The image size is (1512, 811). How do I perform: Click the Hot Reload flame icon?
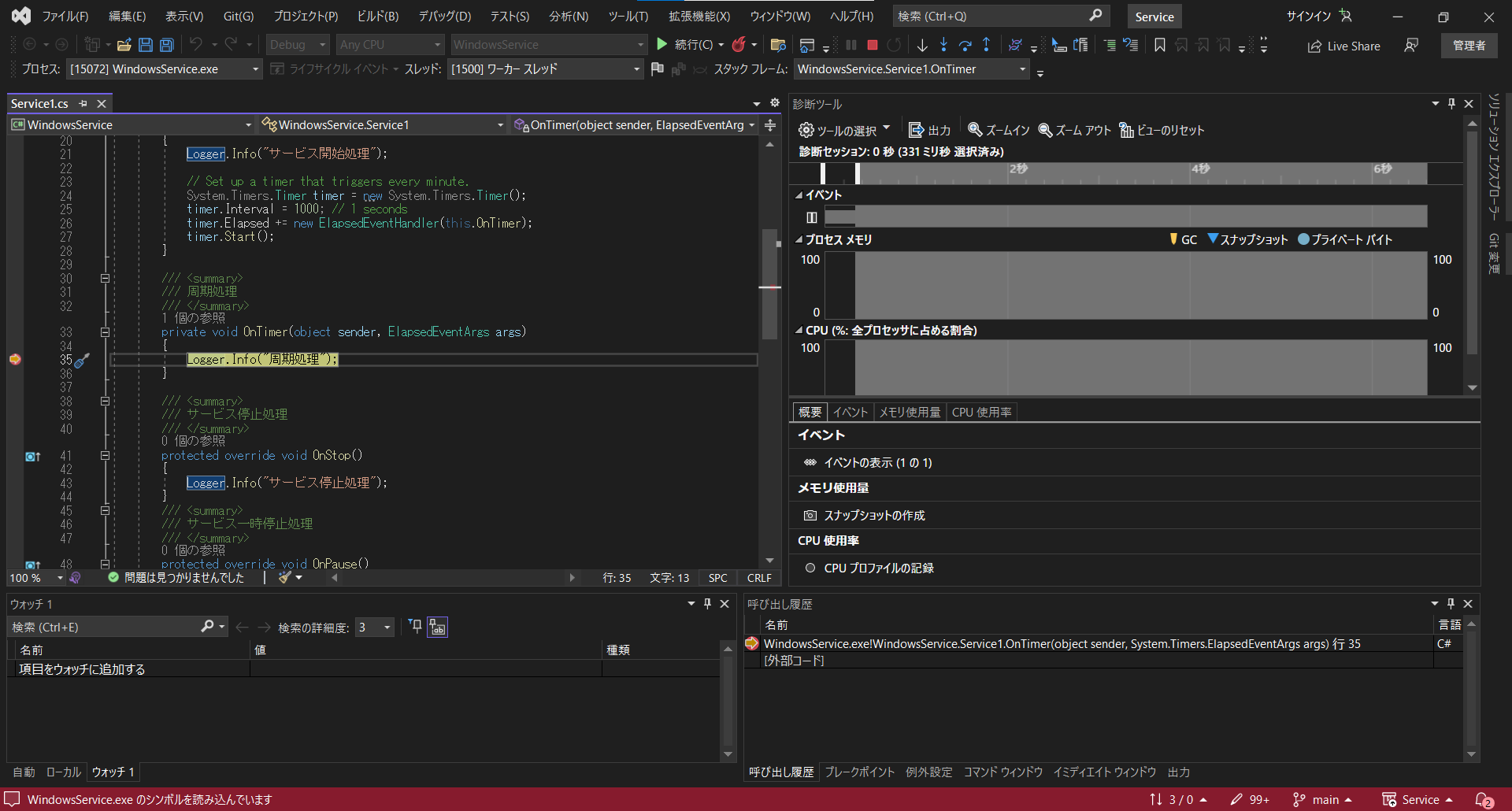click(x=739, y=45)
